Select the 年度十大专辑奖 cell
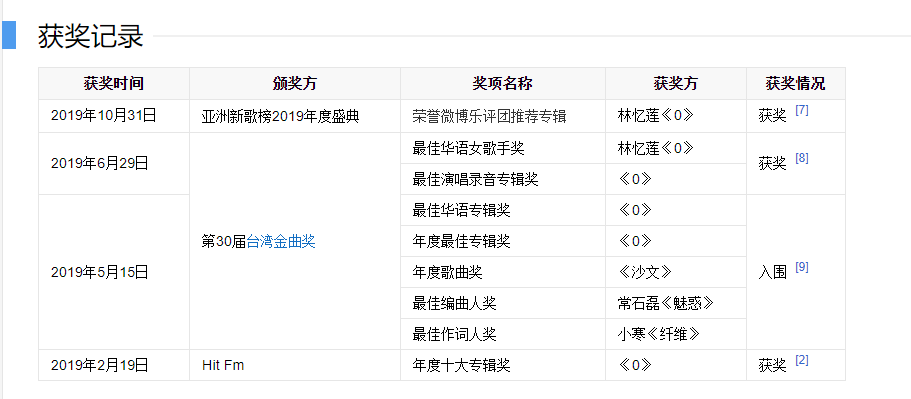 click(503, 365)
